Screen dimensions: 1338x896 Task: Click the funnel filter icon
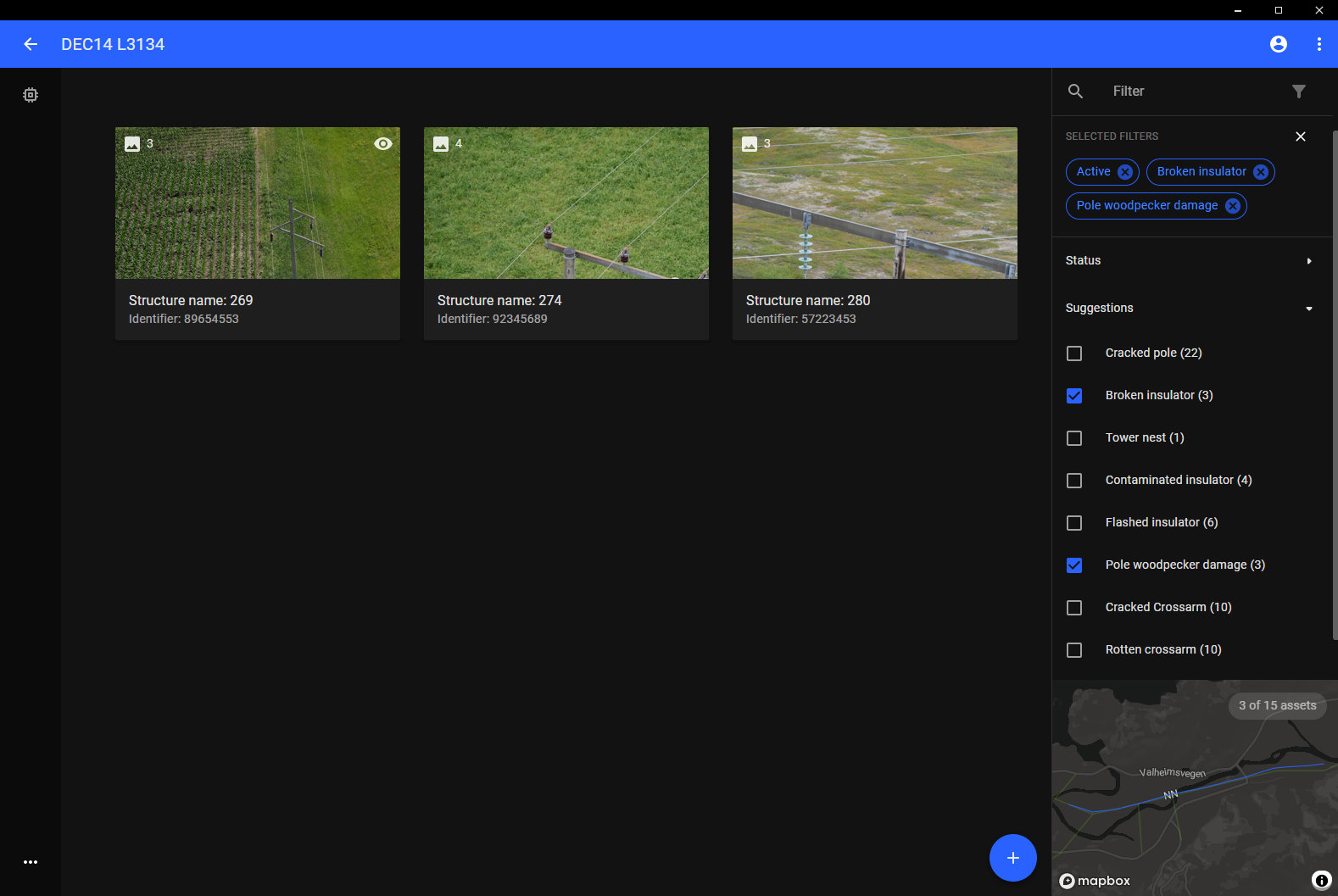(1299, 92)
